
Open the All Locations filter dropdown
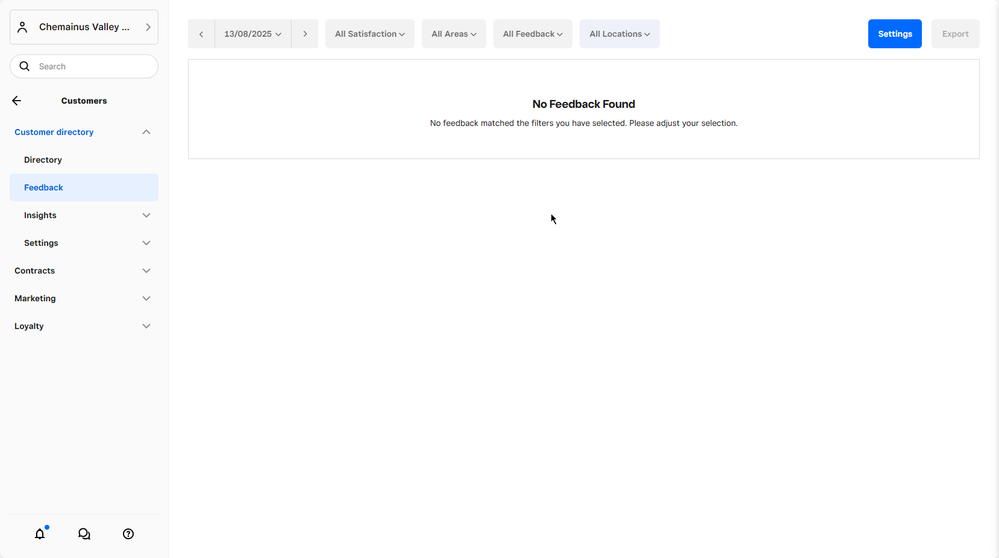pos(619,34)
